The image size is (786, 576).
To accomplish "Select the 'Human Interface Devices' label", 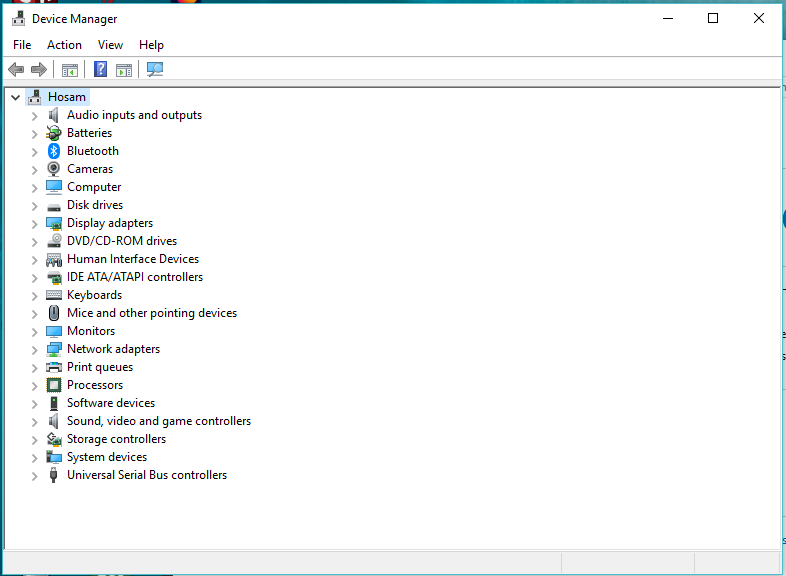I will 133,259.
